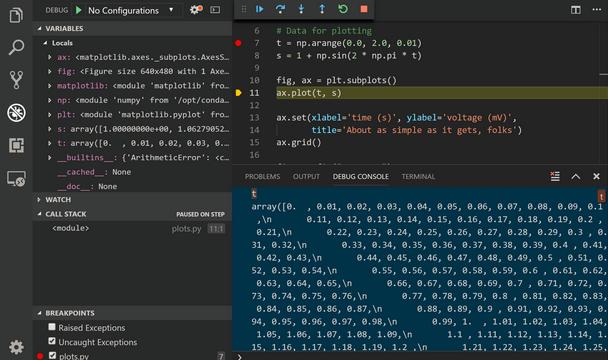The image size is (608, 360).
Task: Remove the breakpoint dot on line 7
Action: [238, 43]
